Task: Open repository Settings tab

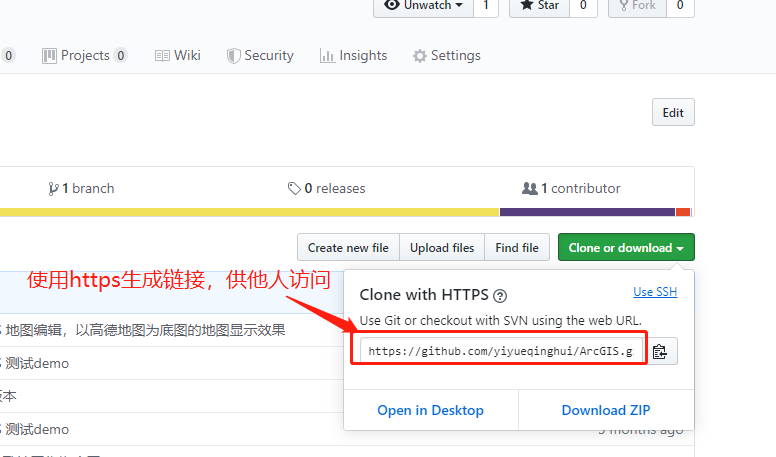Action: (447, 55)
